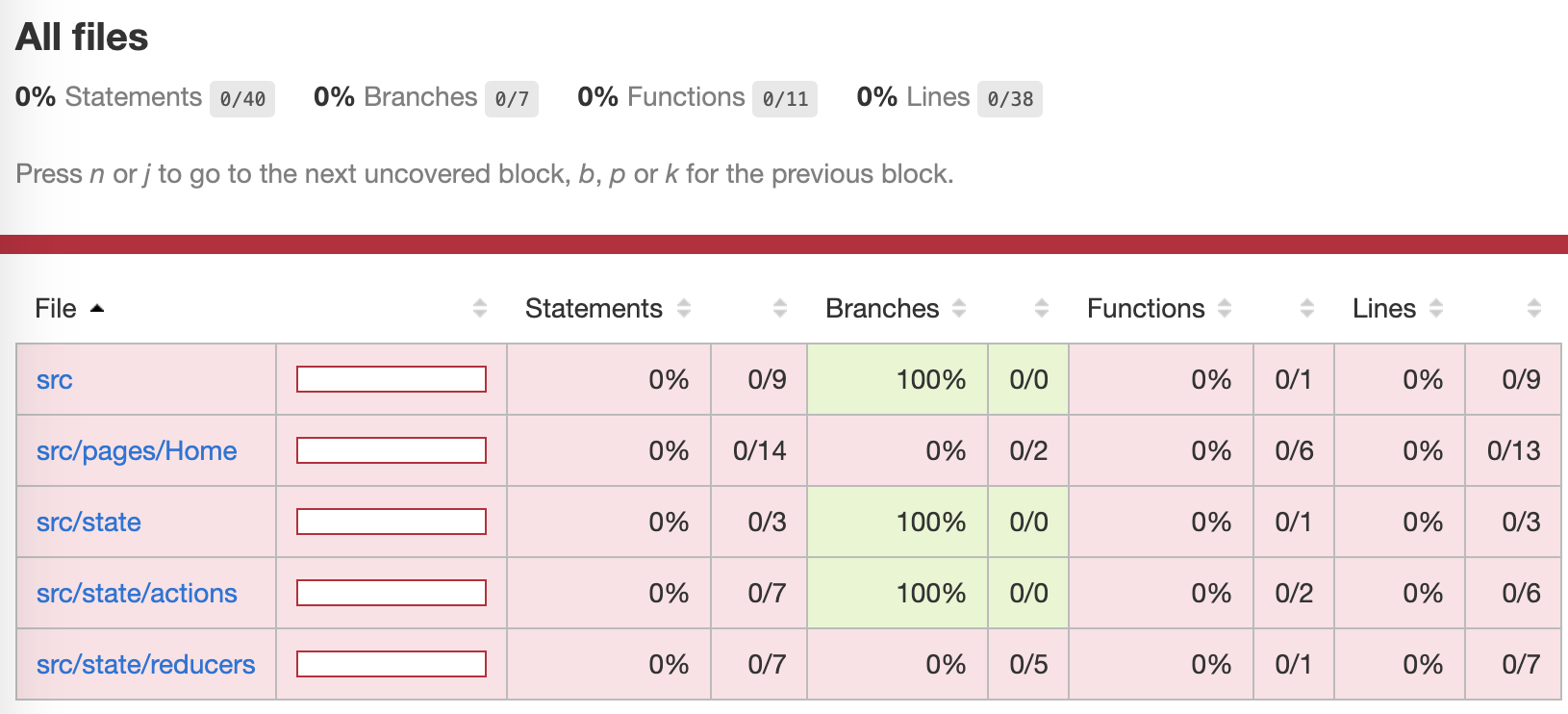1568x714 pixels.
Task: Click src/state/actions 0/2 functions cell
Action: coord(1294,593)
